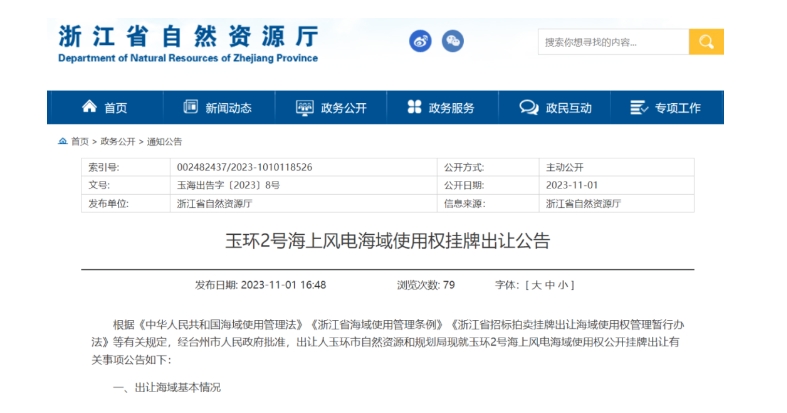Click the 政务服务 four-squares icon
The image size is (787, 413).
pyautogui.click(x=415, y=106)
